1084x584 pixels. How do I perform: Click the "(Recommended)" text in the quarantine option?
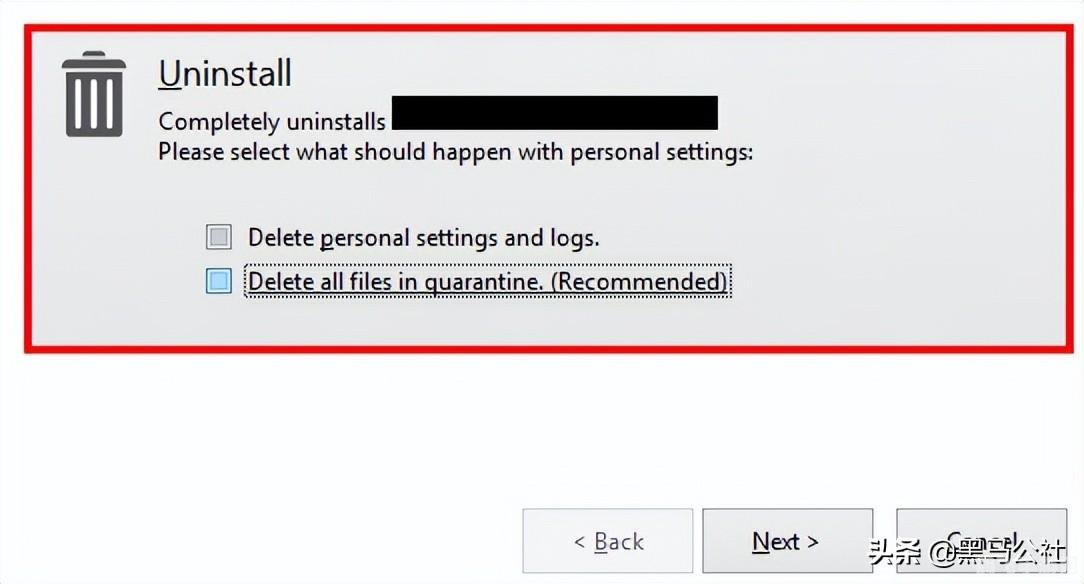click(x=640, y=282)
